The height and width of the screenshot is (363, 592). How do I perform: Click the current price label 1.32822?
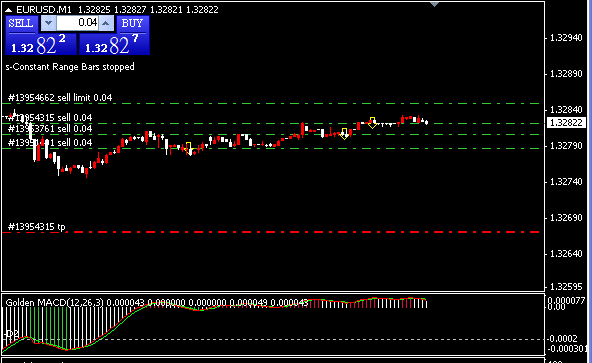(x=566, y=123)
